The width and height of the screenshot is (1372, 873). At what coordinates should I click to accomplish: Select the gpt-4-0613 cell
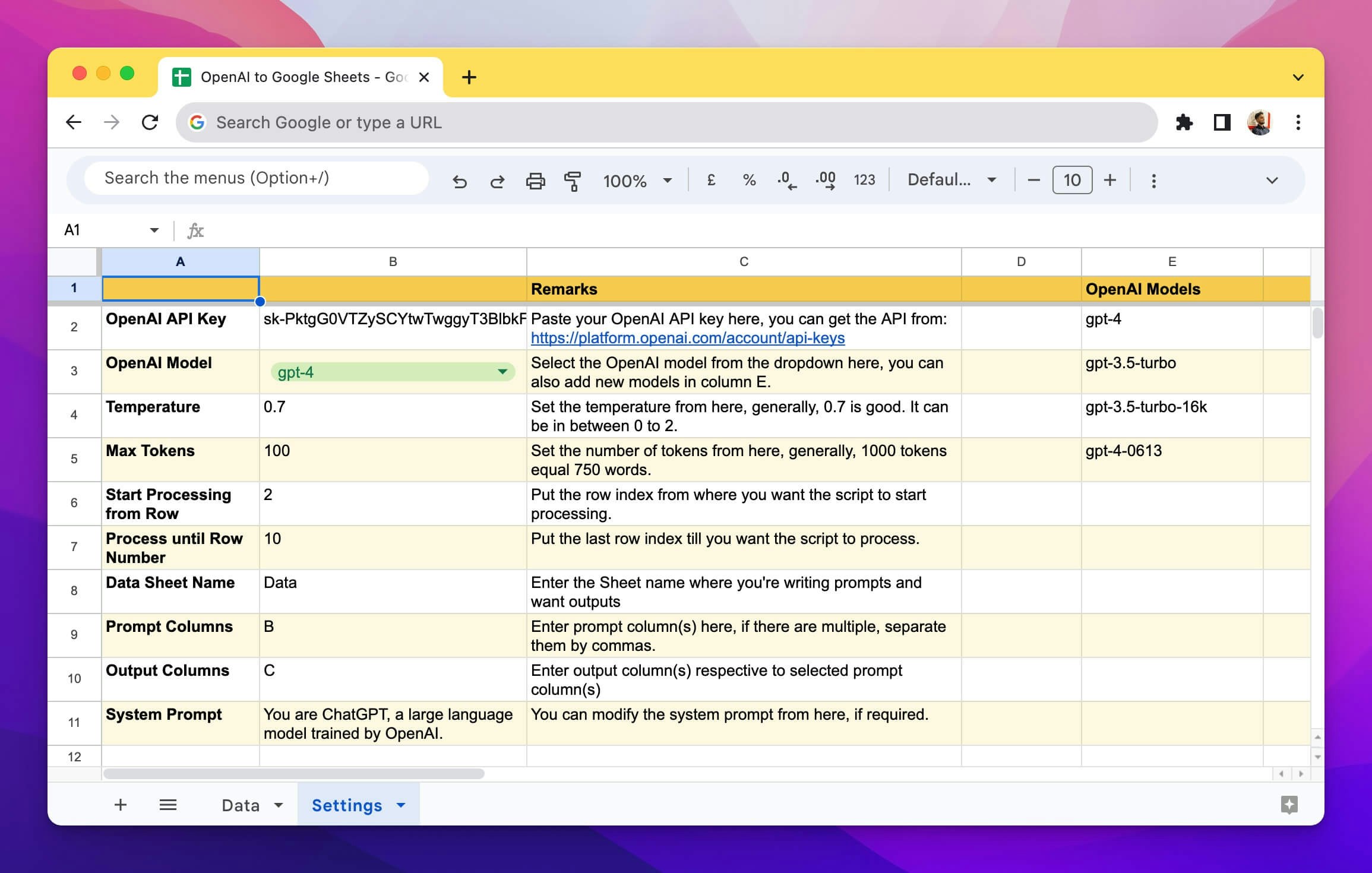(x=1172, y=460)
